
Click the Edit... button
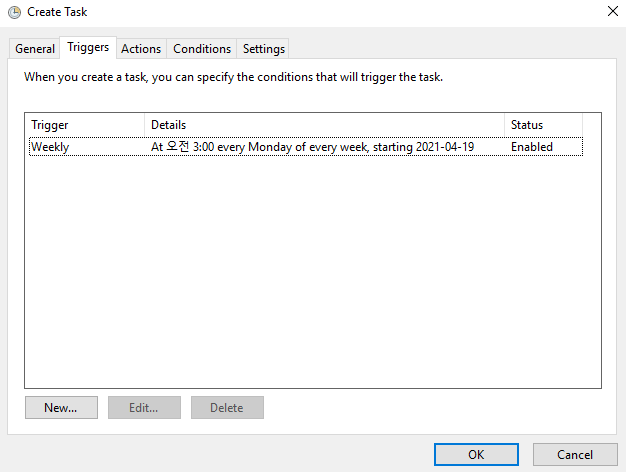point(144,407)
